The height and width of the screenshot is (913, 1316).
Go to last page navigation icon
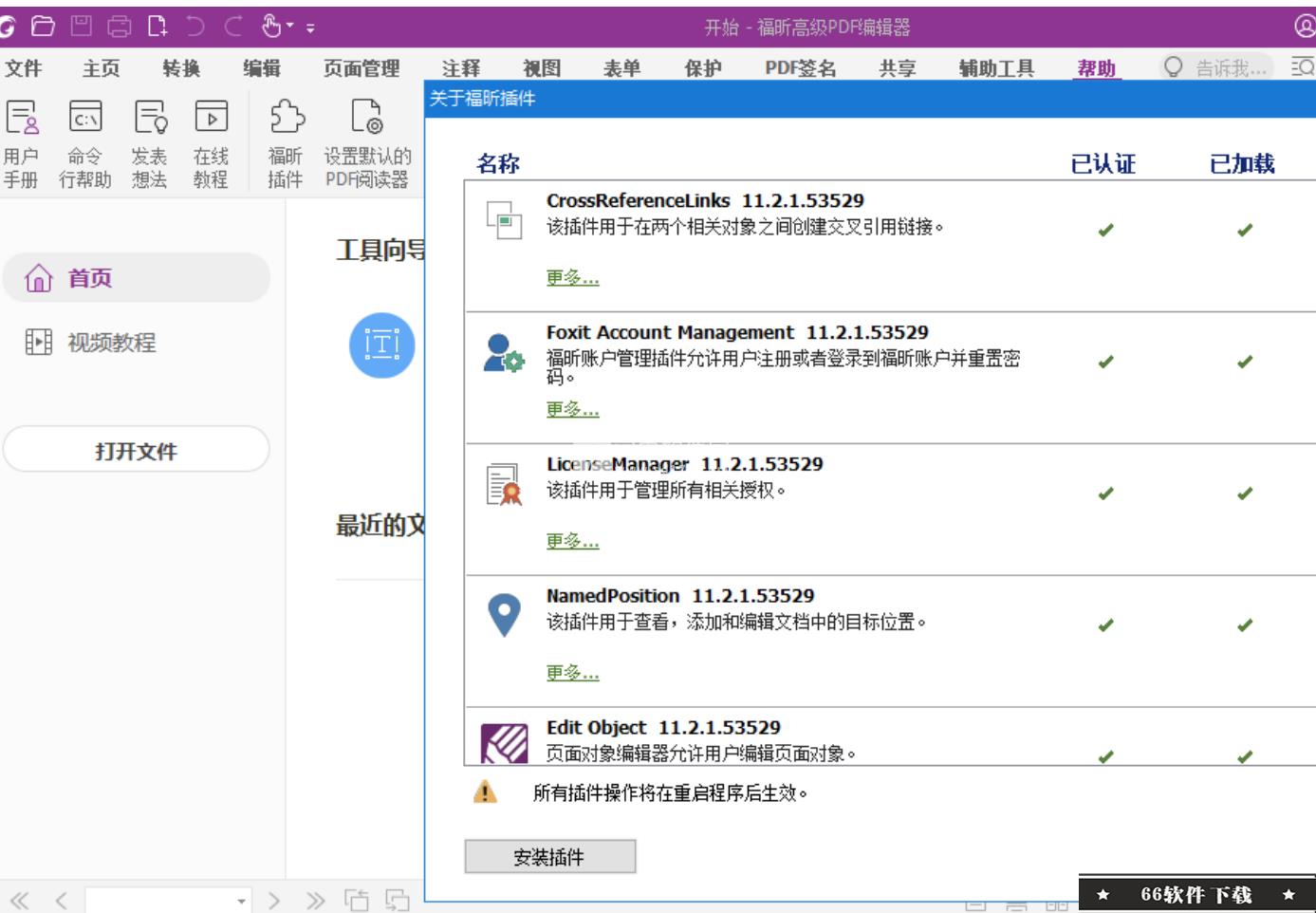(x=315, y=900)
